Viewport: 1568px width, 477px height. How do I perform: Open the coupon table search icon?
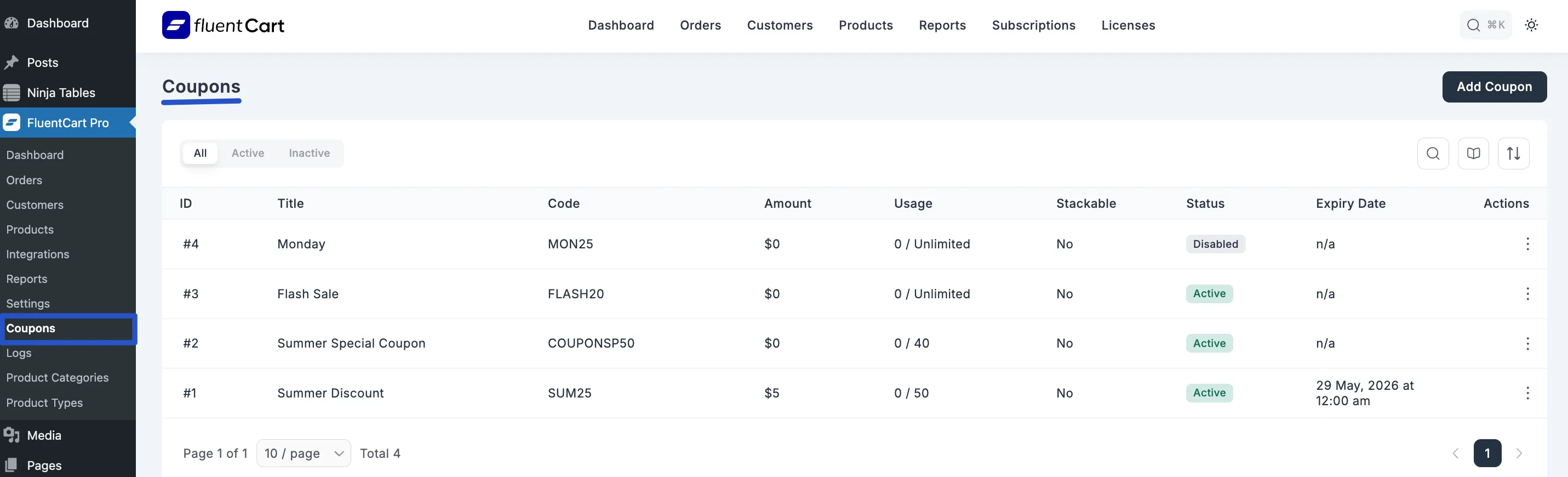1432,154
